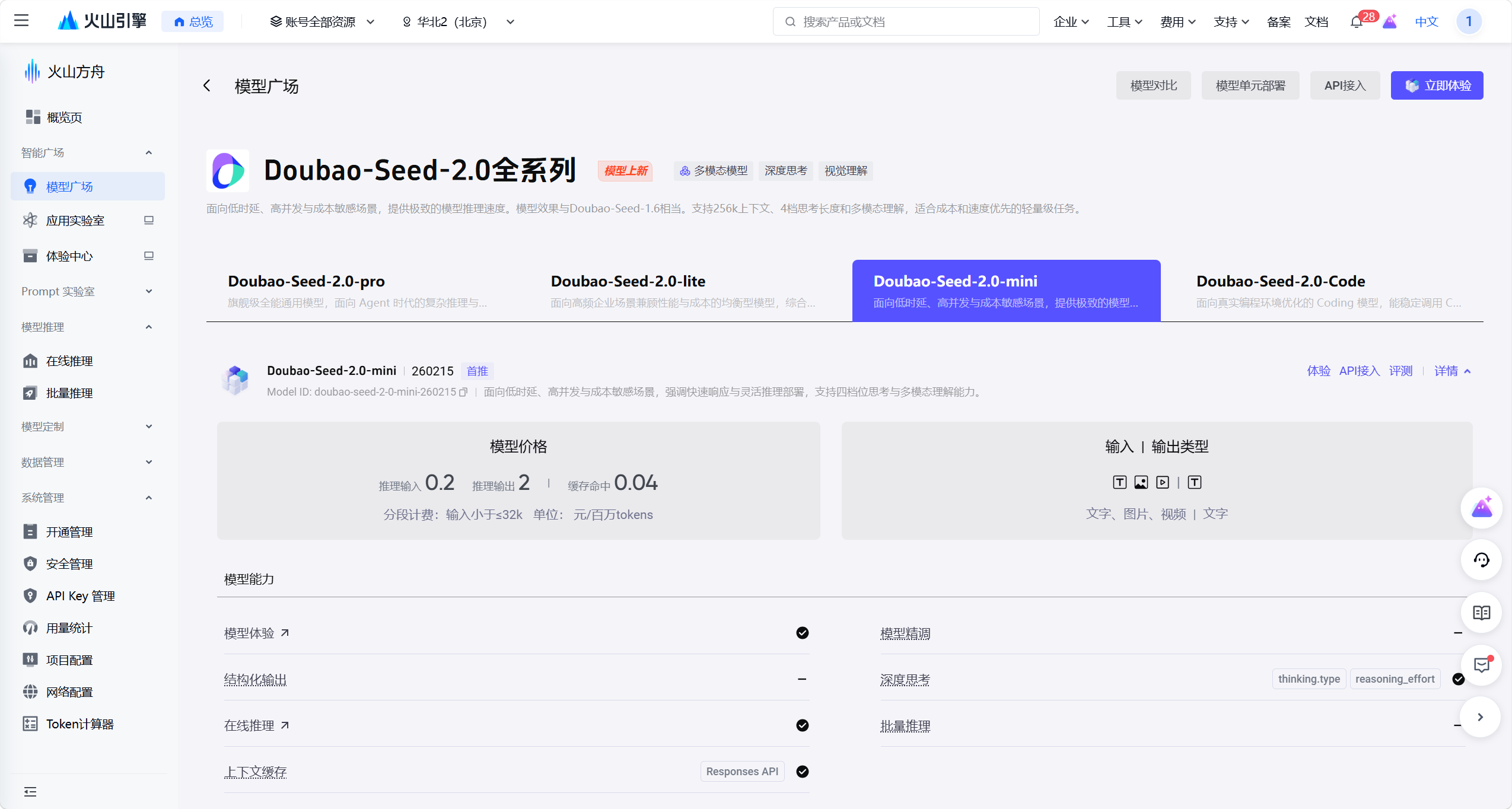Open the 账号全部资源 dropdown

click(x=322, y=22)
